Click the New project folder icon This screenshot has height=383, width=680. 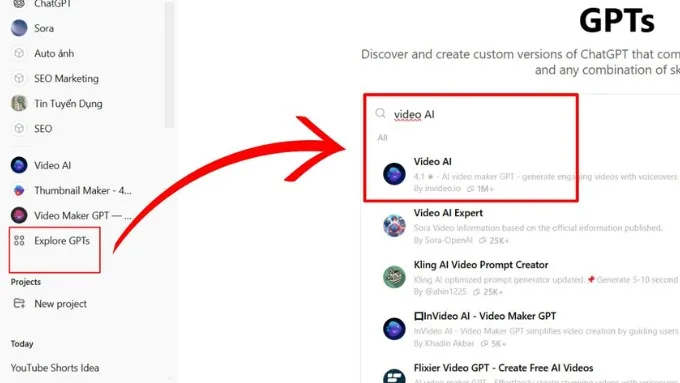point(19,303)
